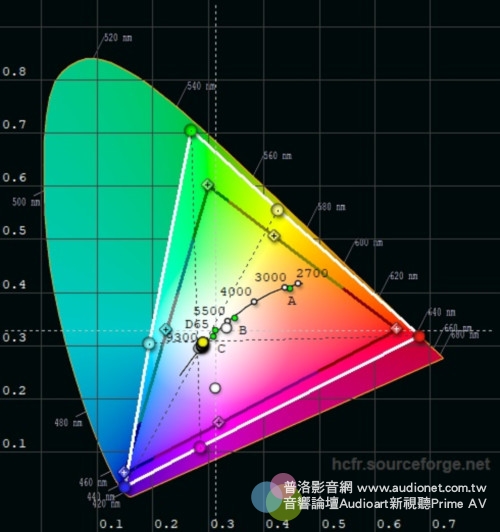Click the D65 white reference circle
The width and height of the screenshot is (500, 532).
[226, 328]
